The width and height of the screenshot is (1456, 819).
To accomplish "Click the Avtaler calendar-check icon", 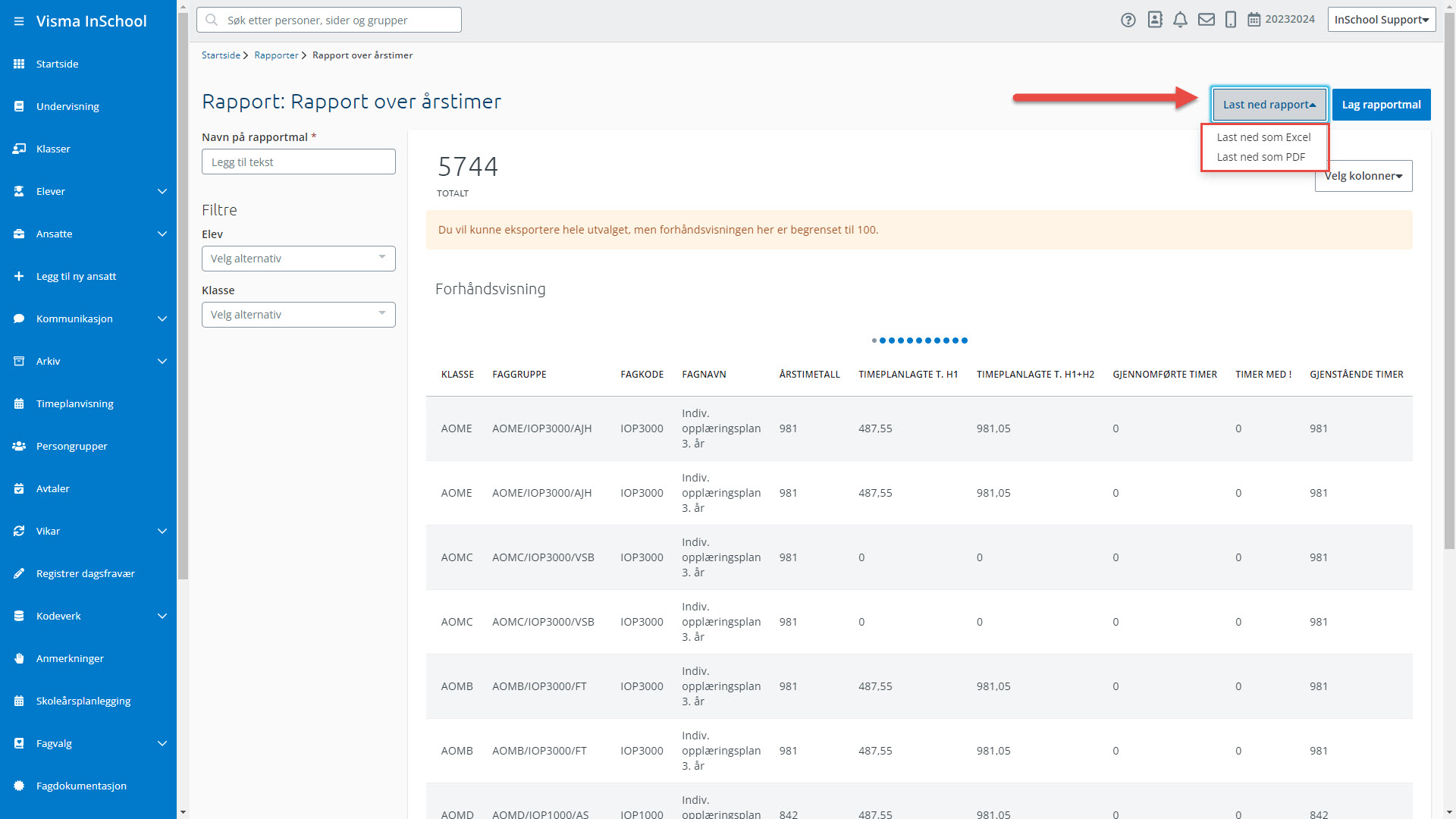I will coord(19,488).
